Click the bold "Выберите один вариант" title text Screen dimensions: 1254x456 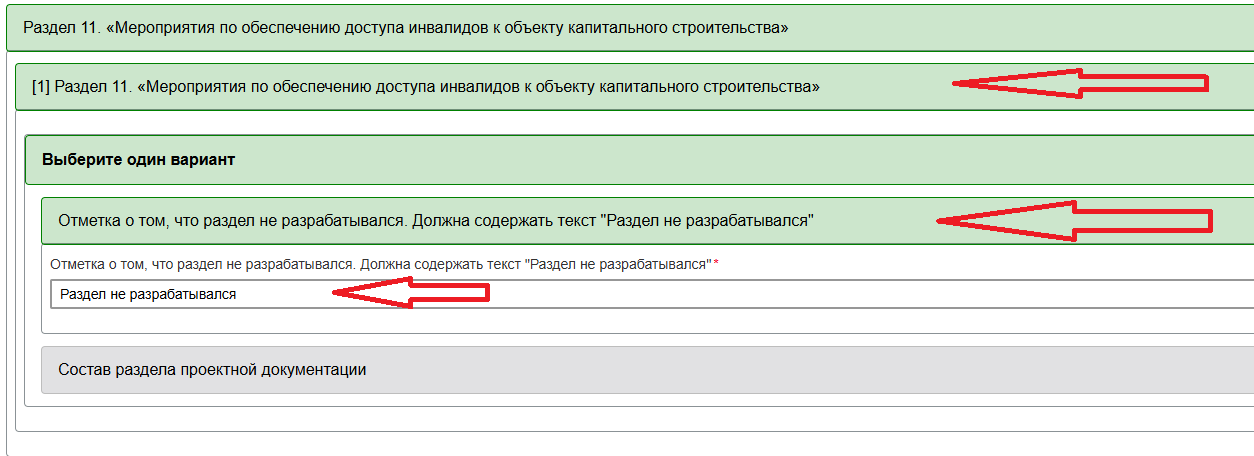(x=138, y=160)
